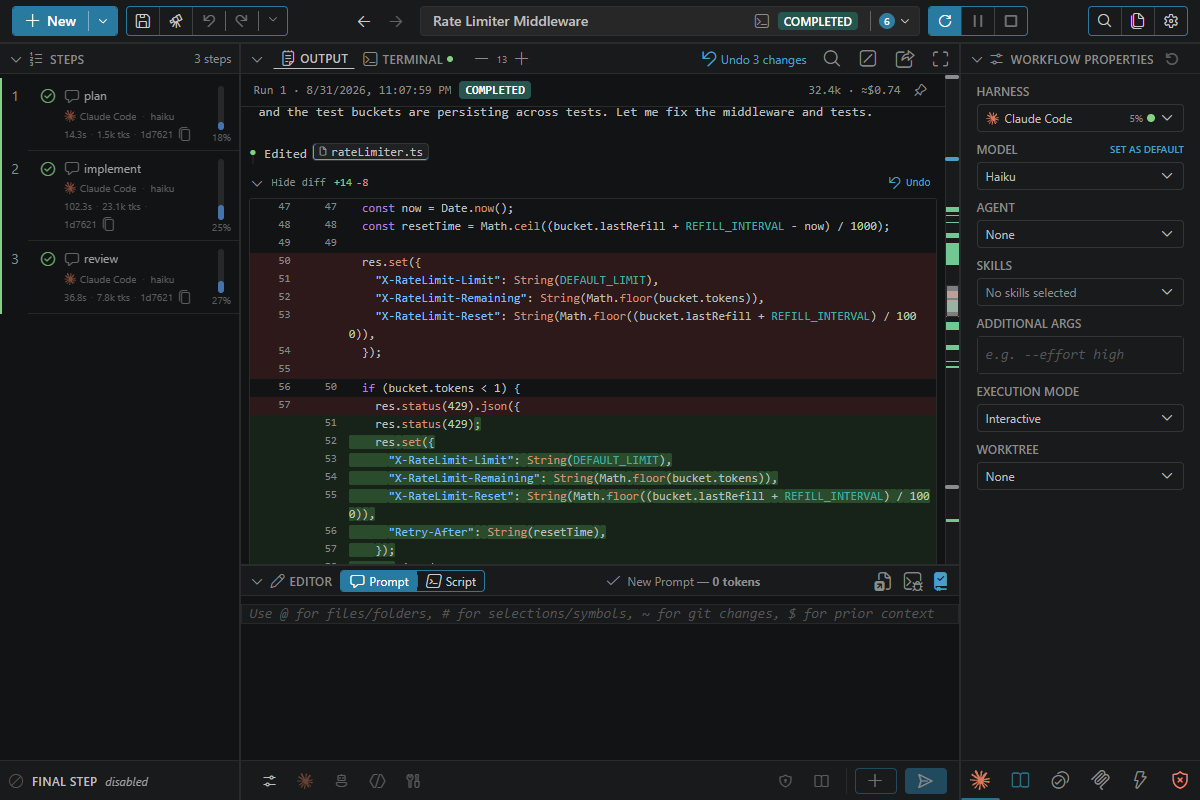
Task: Select Prompt editor mode
Action: coord(378,581)
